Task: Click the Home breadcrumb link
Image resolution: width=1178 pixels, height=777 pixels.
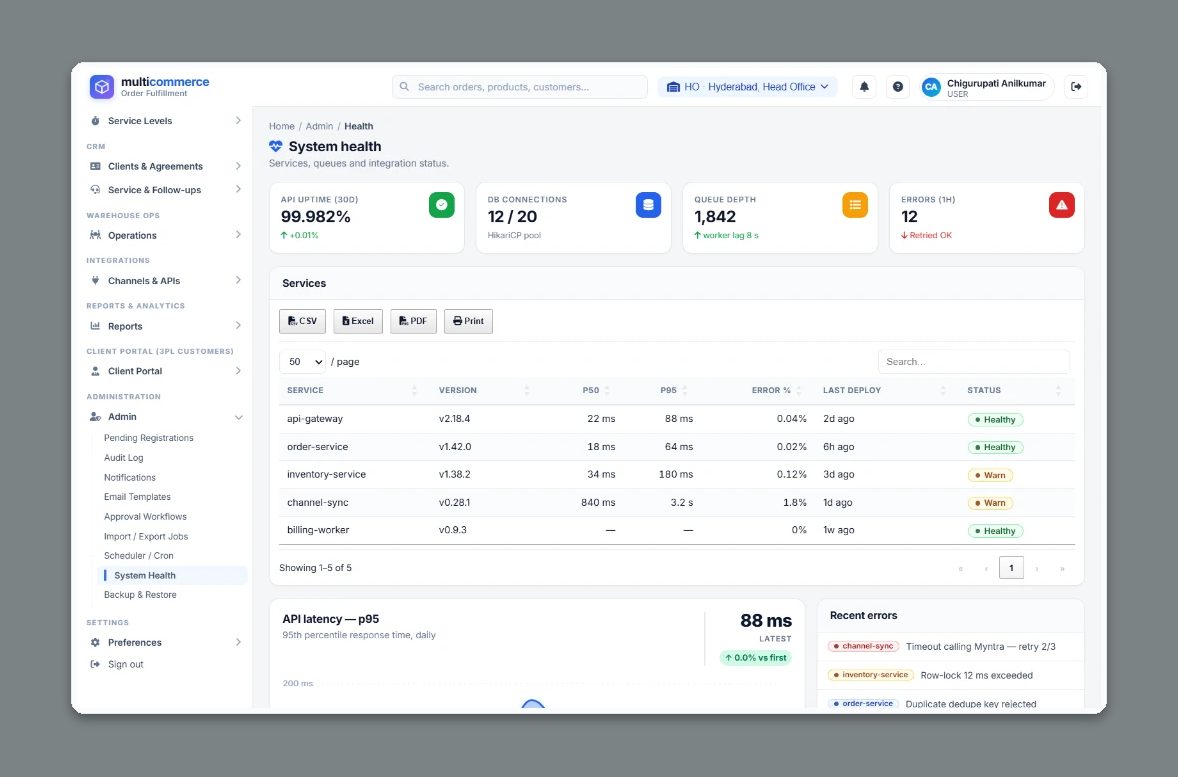Action: coord(282,126)
